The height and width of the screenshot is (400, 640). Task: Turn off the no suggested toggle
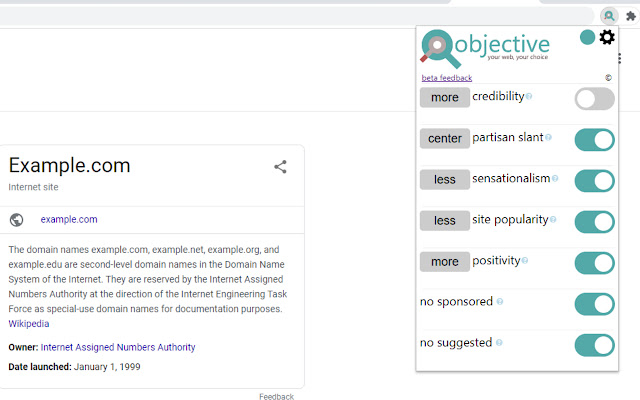[594, 345]
